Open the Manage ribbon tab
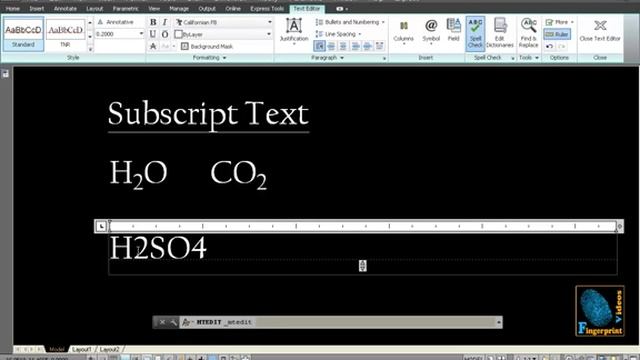Image resolution: width=640 pixels, height=360 pixels. 179,9
